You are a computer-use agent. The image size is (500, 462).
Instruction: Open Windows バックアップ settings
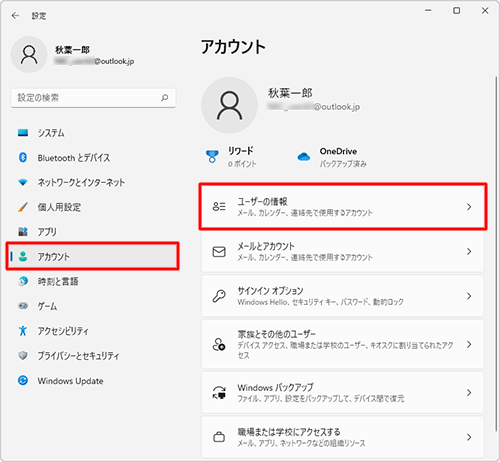(x=343, y=393)
